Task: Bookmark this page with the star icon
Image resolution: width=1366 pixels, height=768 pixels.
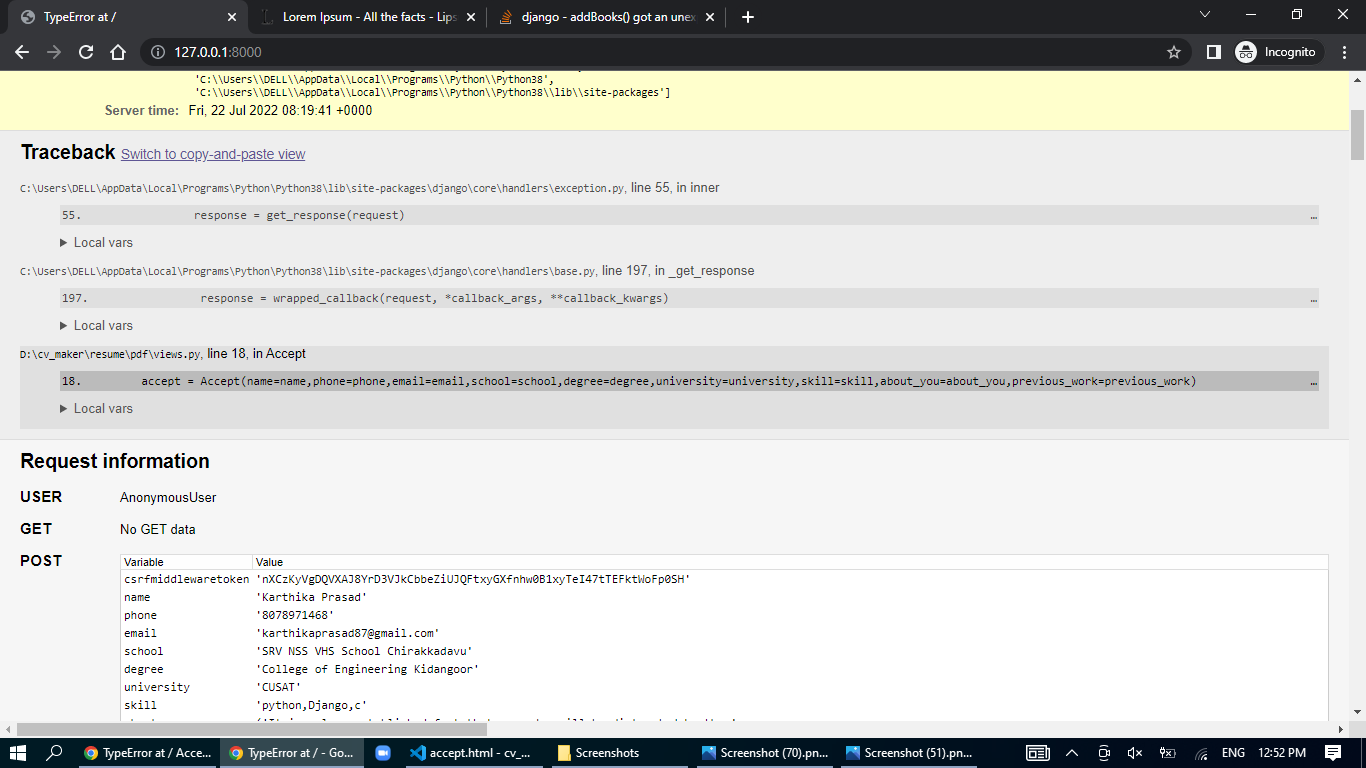Action: (1174, 52)
